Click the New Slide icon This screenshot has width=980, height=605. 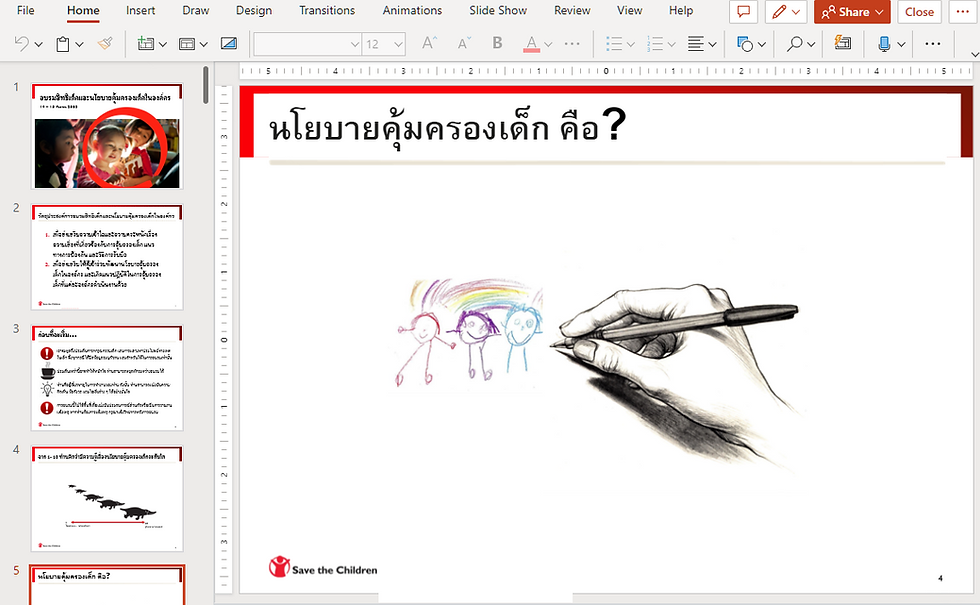pos(146,44)
